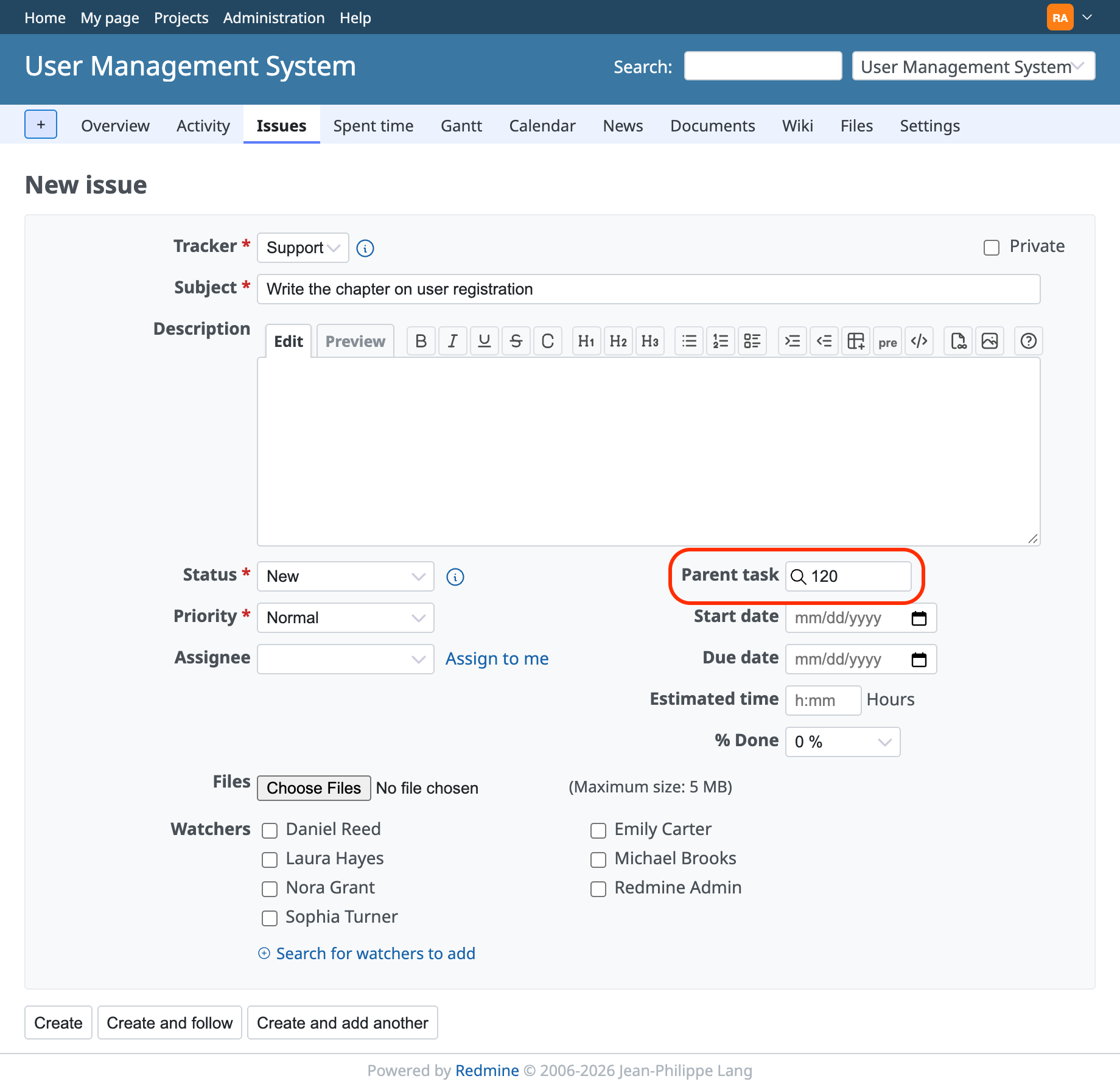The height and width of the screenshot is (1087, 1120).
Task: Apply strikethrough formatting to description text
Action: pos(516,341)
